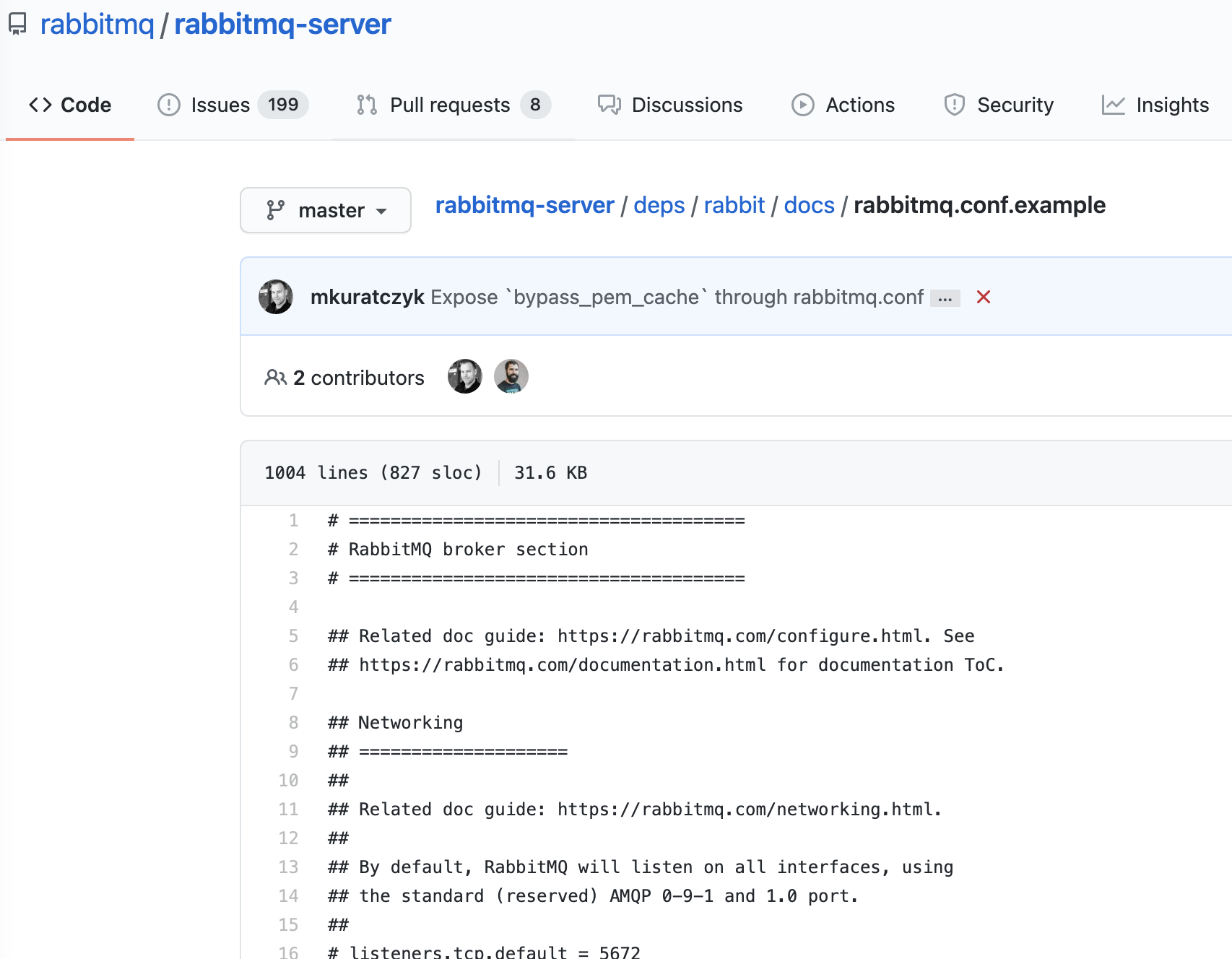Click the networking.html doc guide line
Screen dimensions: 1232x959
tap(635, 809)
